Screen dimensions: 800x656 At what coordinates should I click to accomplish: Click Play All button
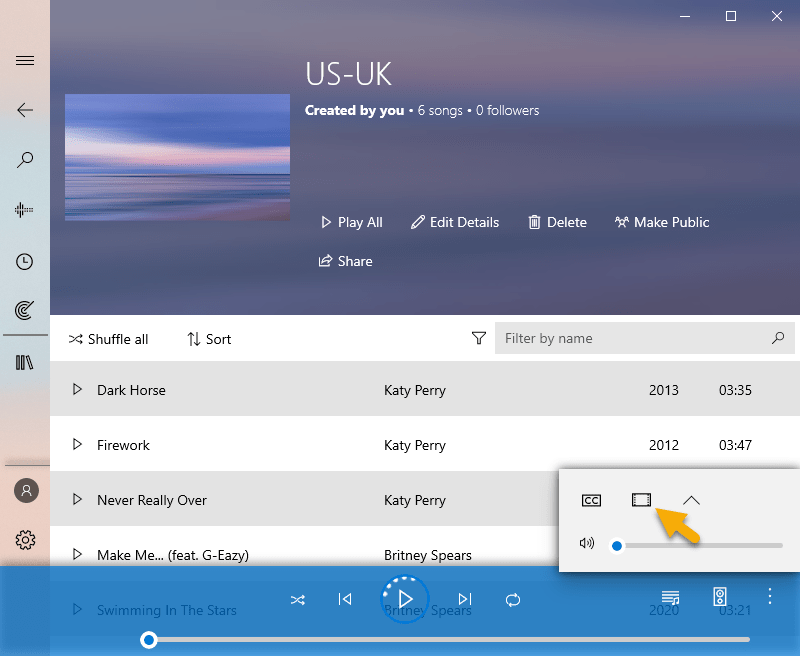pos(351,222)
